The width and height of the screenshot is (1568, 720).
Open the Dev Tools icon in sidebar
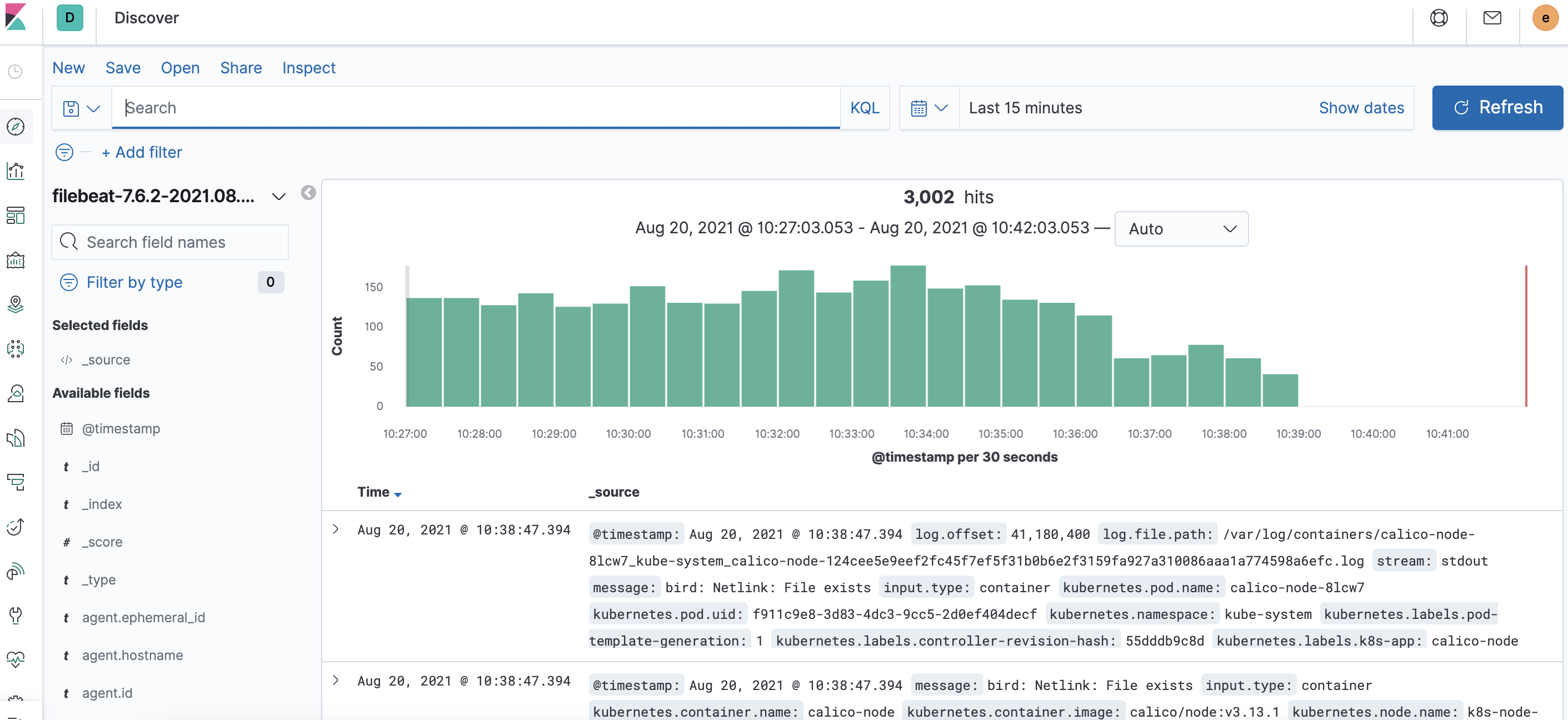15,616
